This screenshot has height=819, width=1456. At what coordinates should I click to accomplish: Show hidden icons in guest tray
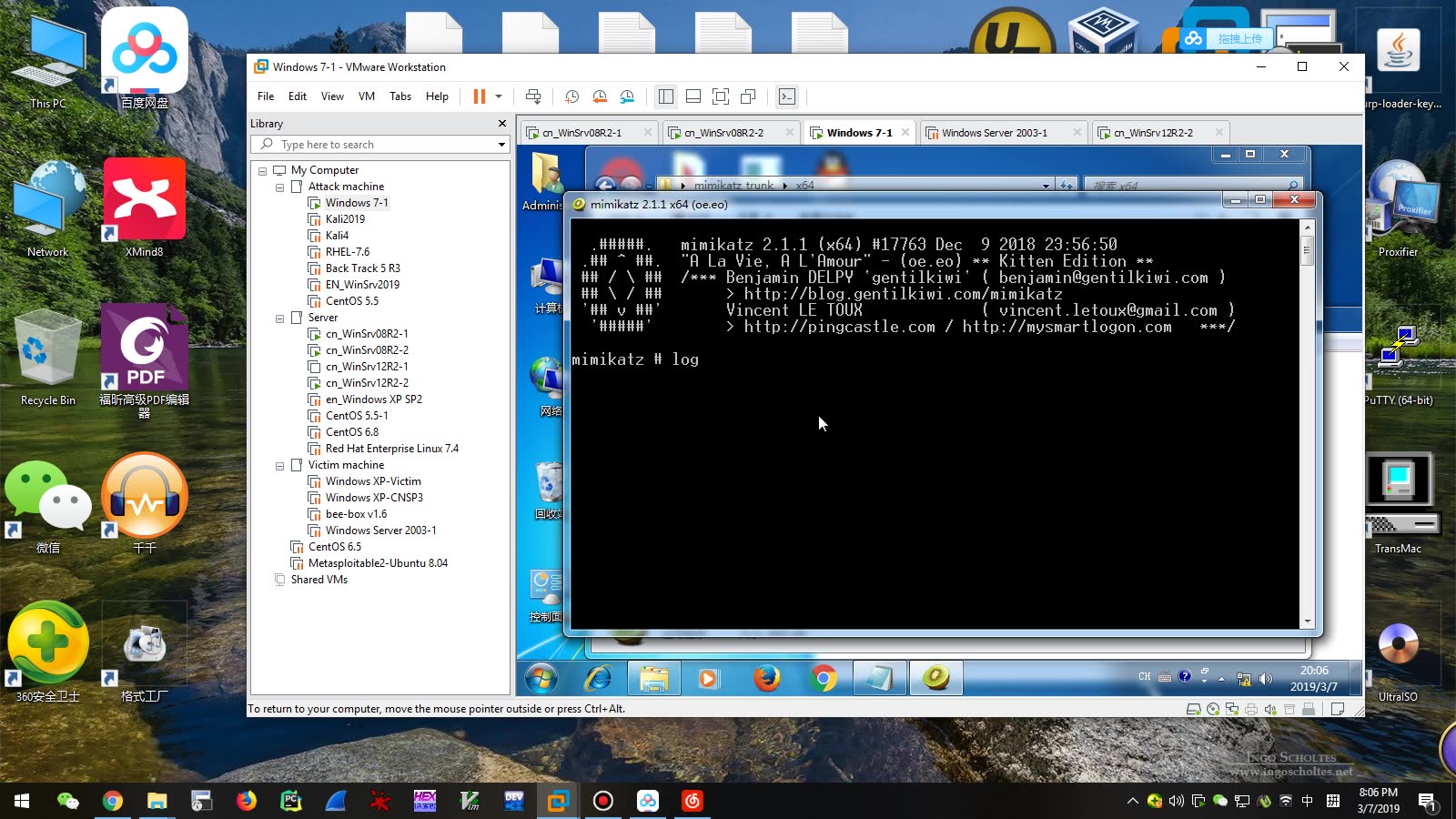[x=1221, y=679]
